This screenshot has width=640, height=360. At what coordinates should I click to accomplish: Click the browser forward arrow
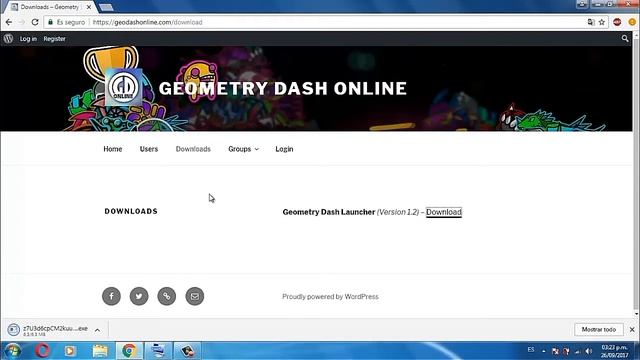22,22
